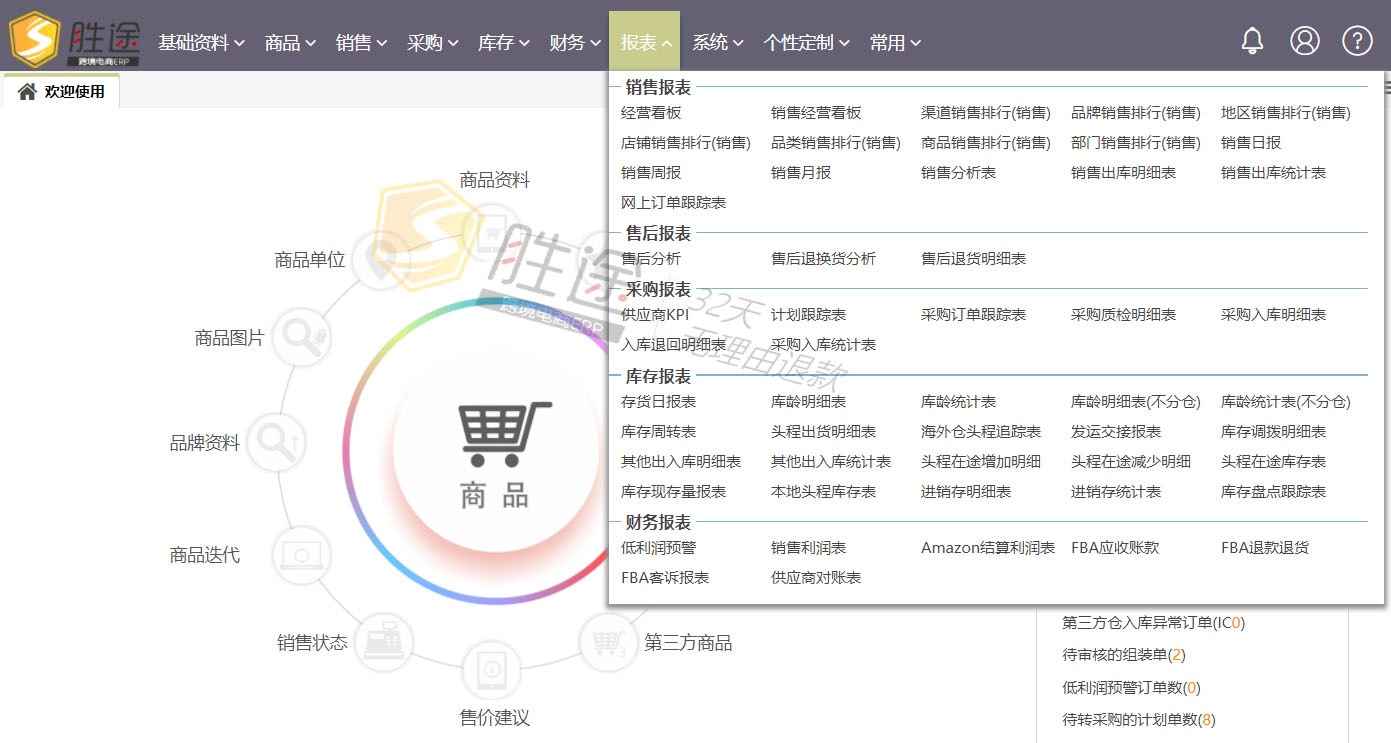Choose 售后退货明细表

(973, 259)
